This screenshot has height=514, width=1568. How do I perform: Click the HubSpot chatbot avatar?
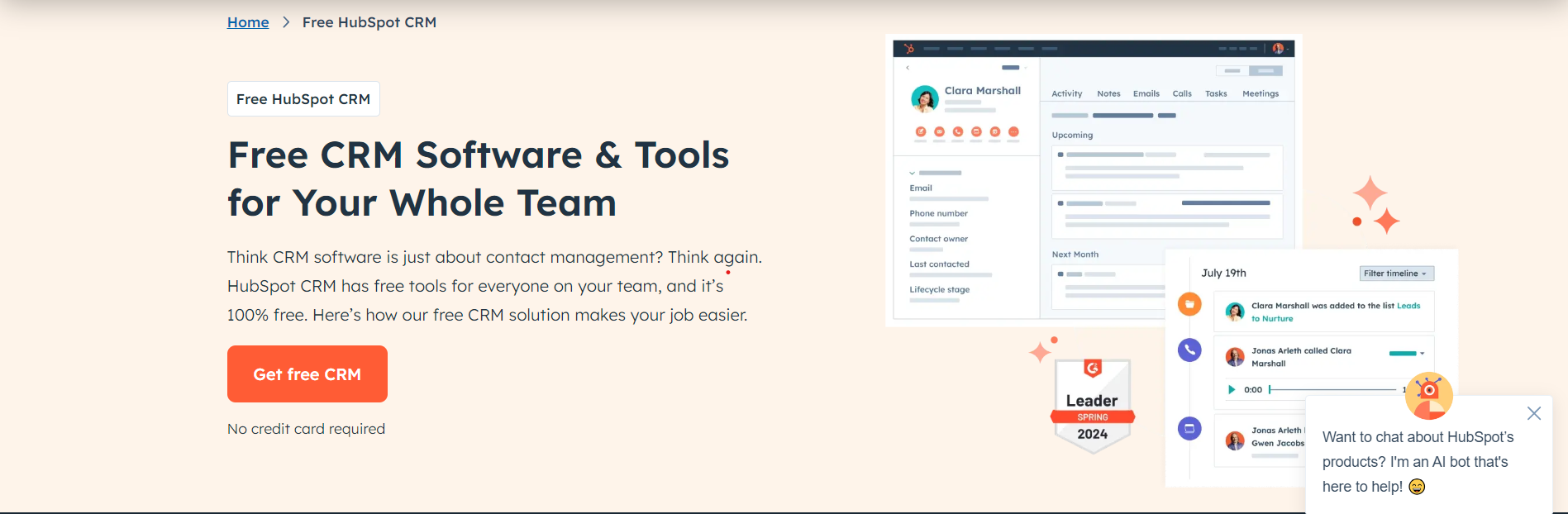coord(1428,396)
